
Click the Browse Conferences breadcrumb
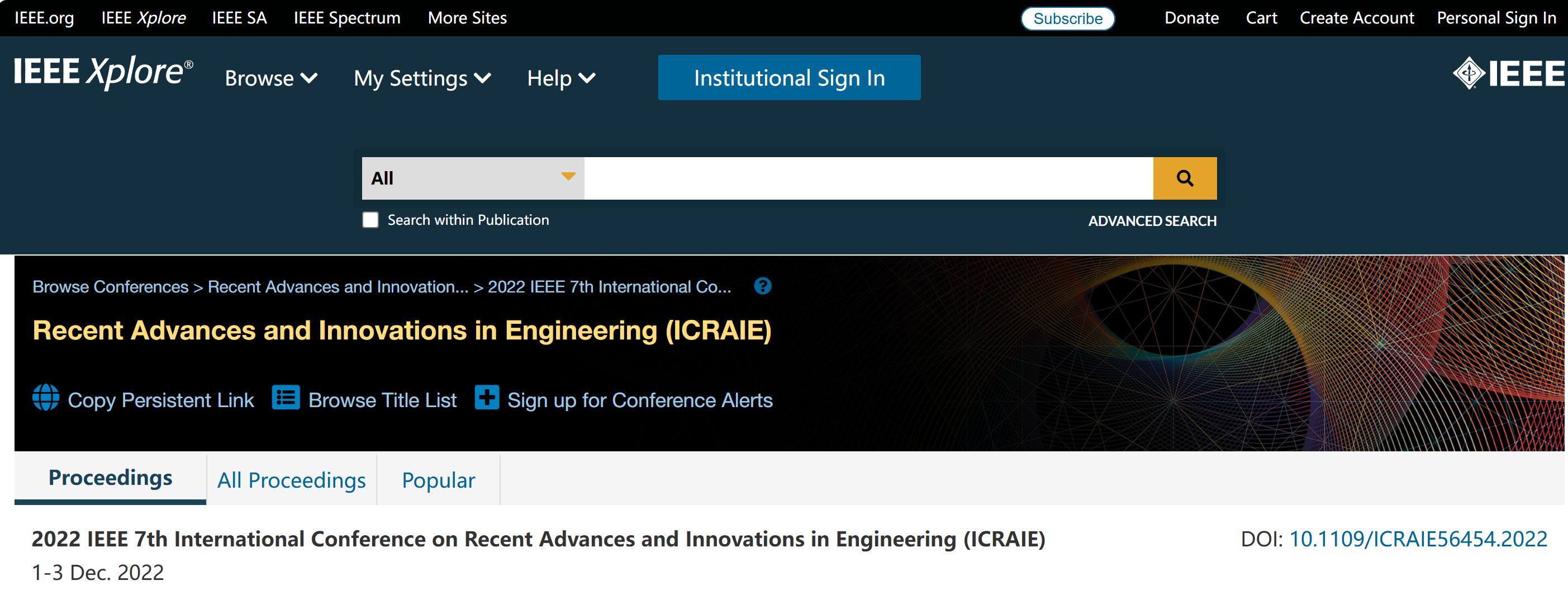(110, 286)
